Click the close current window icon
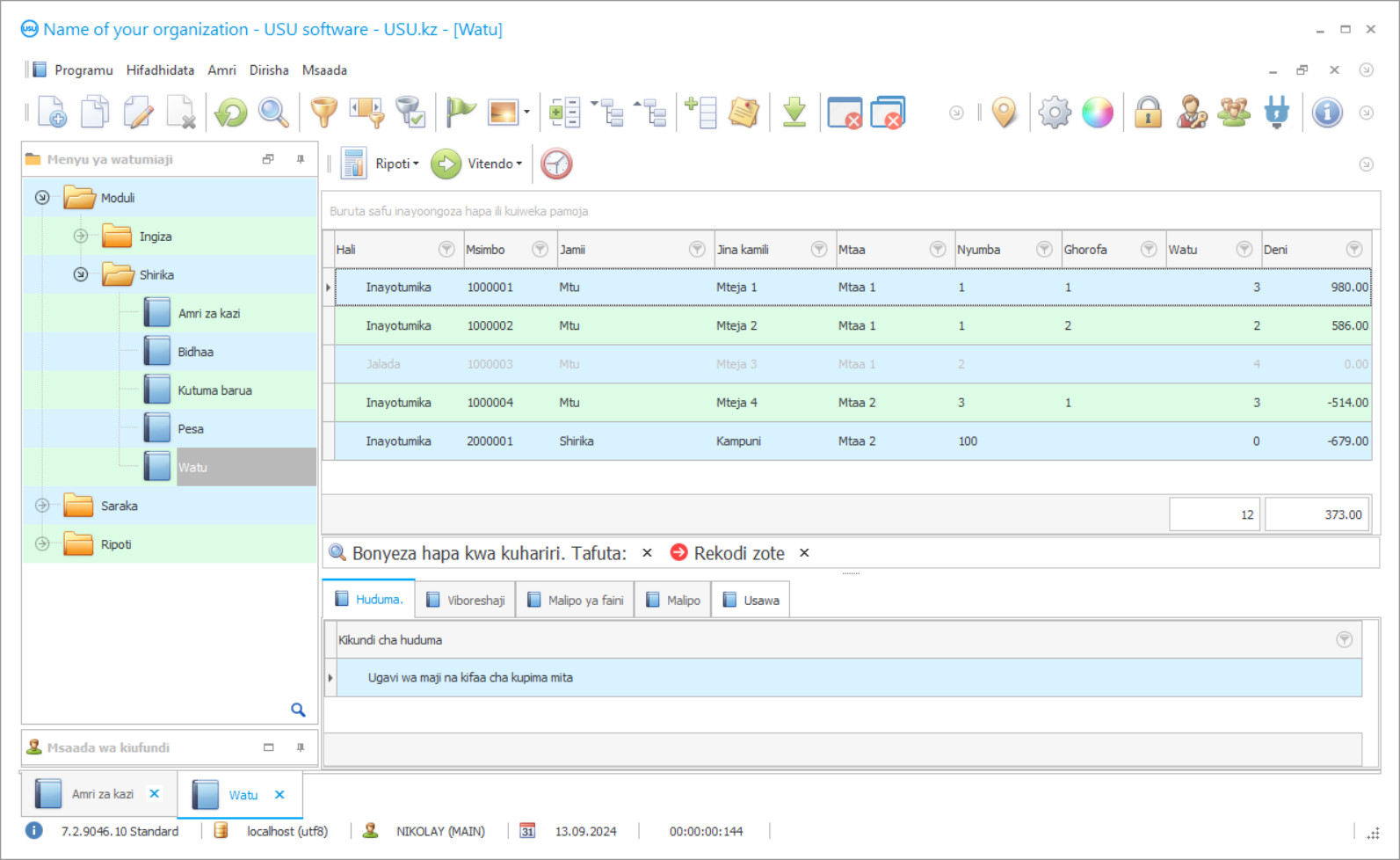The image size is (1400, 860). point(845,113)
